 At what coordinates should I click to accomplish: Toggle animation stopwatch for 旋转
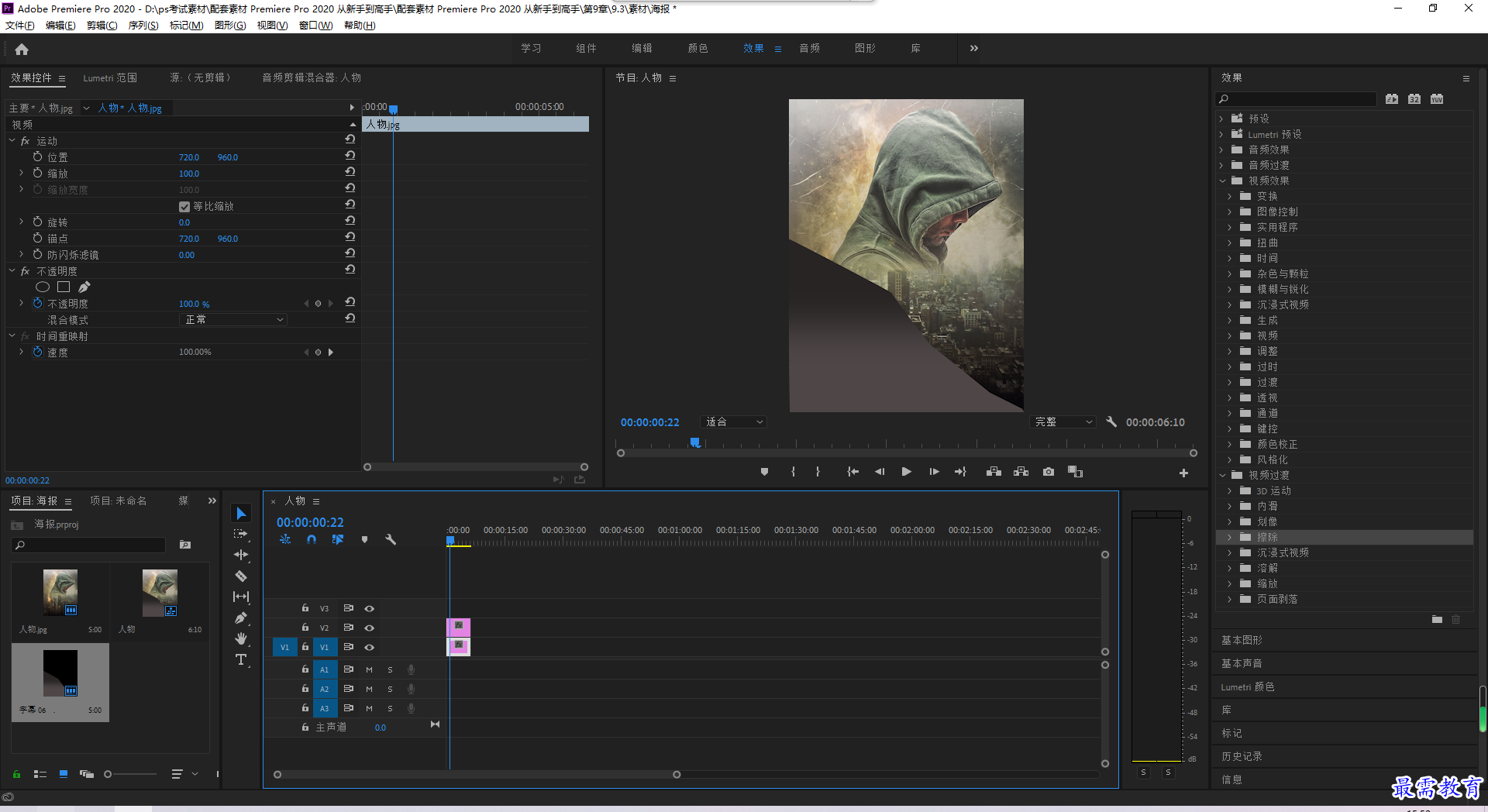pos(37,222)
